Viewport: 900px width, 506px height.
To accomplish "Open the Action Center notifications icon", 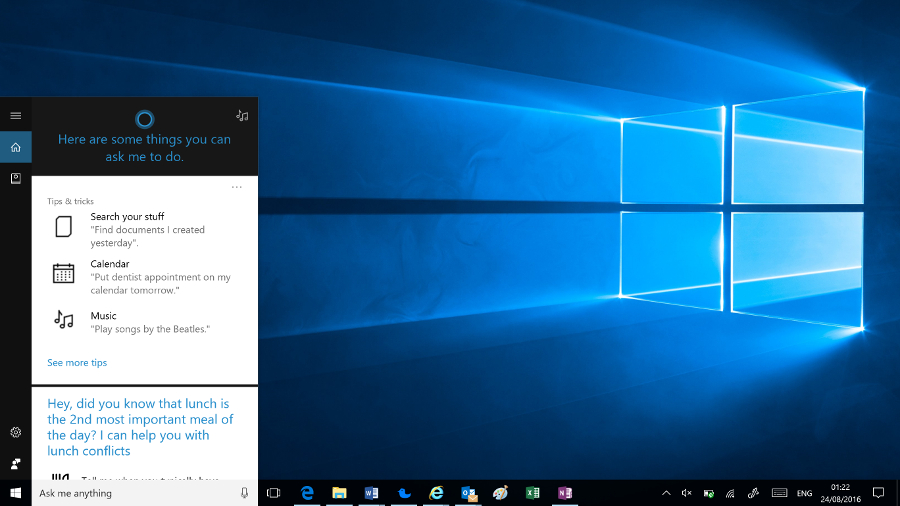I will (878, 493).
